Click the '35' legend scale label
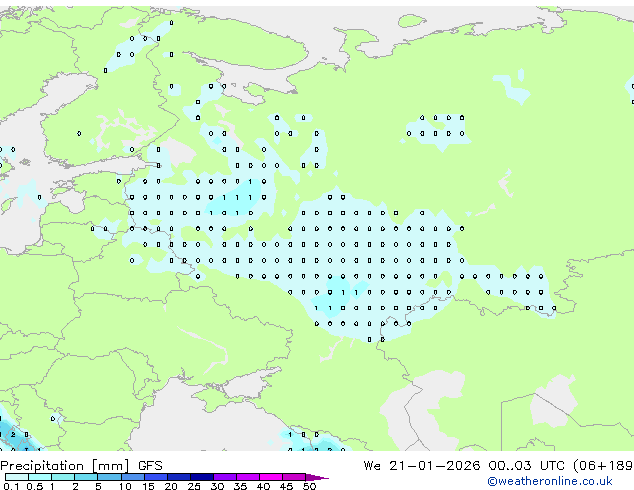Screen dimensions: 634x490 coord(240,486)
